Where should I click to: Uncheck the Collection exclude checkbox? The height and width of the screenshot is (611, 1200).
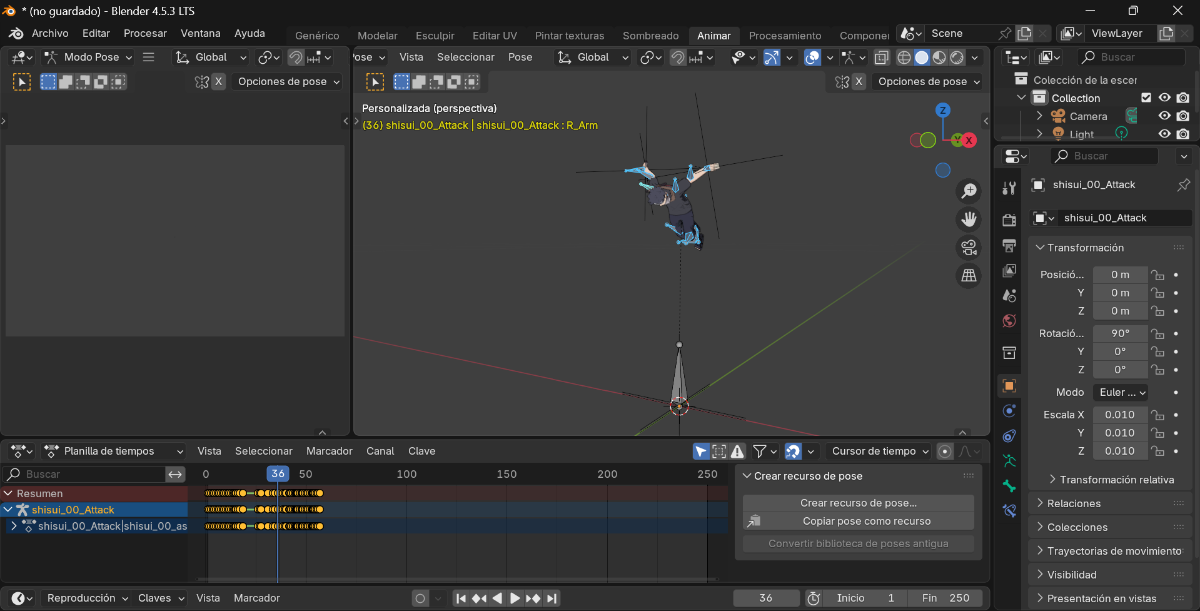(x=1146, y=98)
